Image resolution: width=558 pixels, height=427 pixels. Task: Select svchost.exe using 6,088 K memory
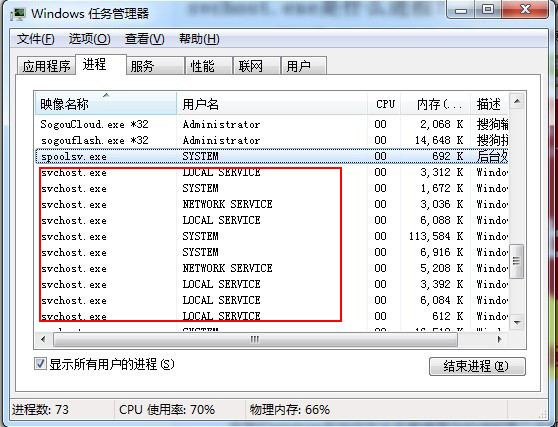[272, 220]
